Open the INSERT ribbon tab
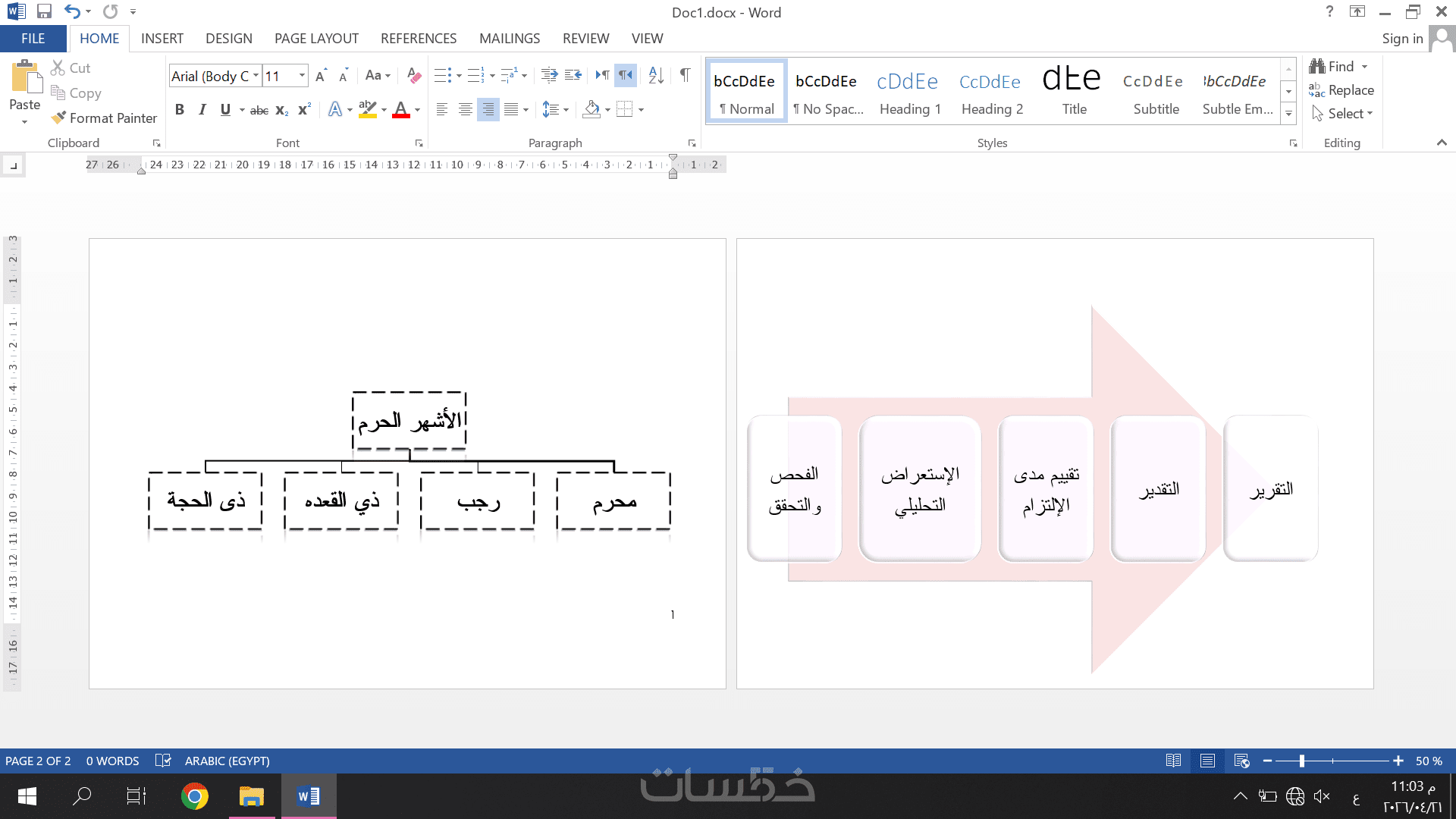 click(x=162, y=39)
